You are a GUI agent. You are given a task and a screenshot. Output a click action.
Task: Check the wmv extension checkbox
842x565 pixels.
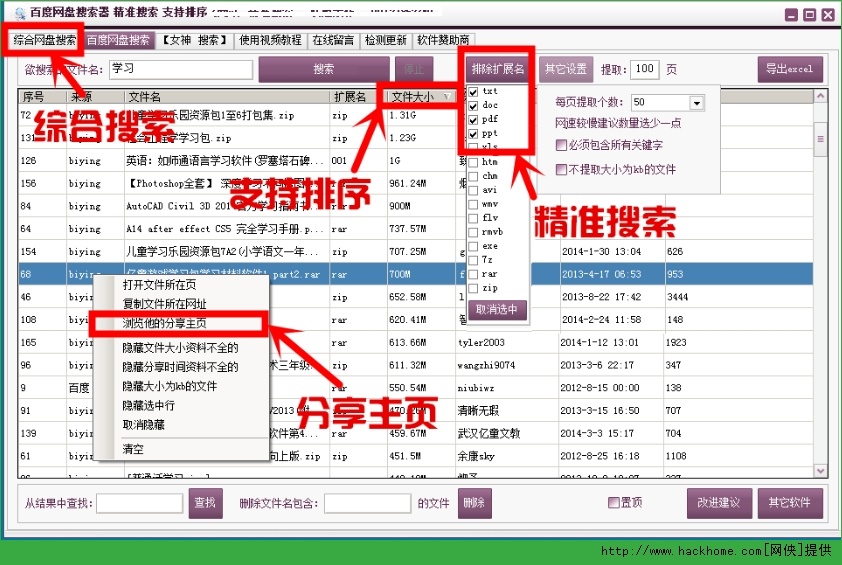point(473,204)
